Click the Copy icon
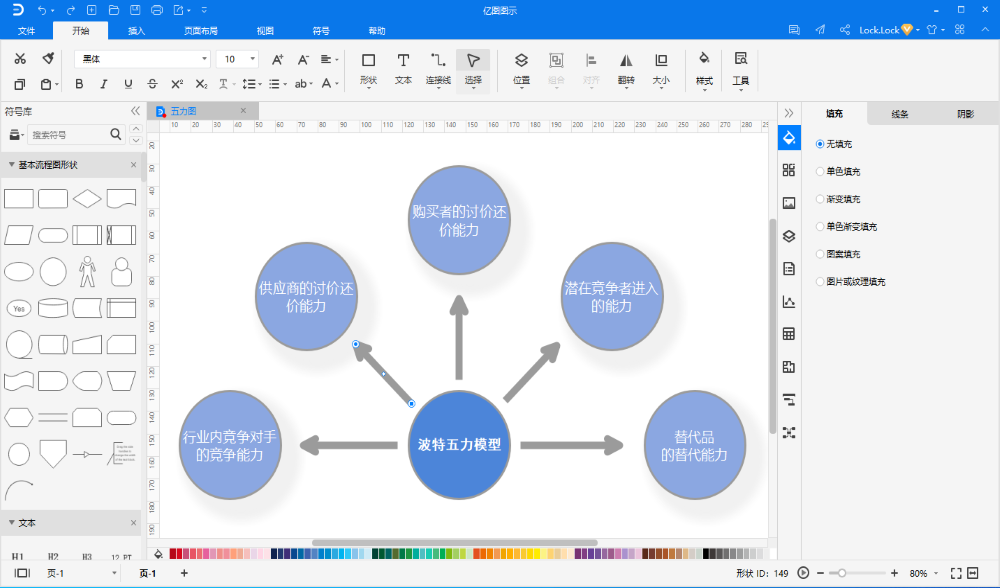 (20, 84)
